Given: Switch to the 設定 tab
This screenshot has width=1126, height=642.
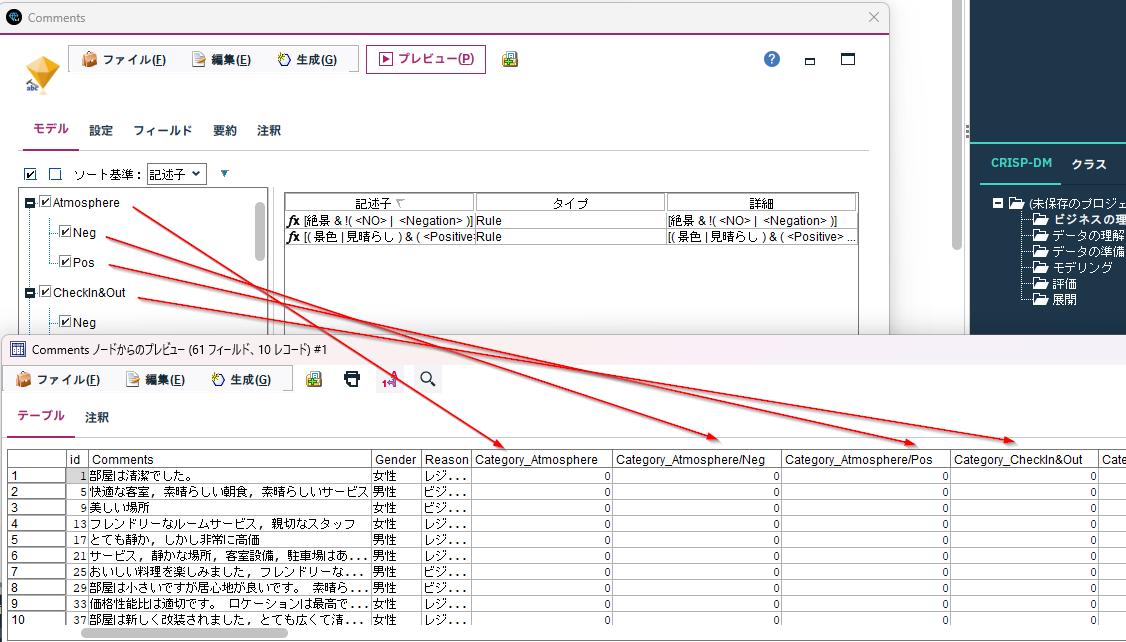Looking at the screenshot, I should coord(101,131).
